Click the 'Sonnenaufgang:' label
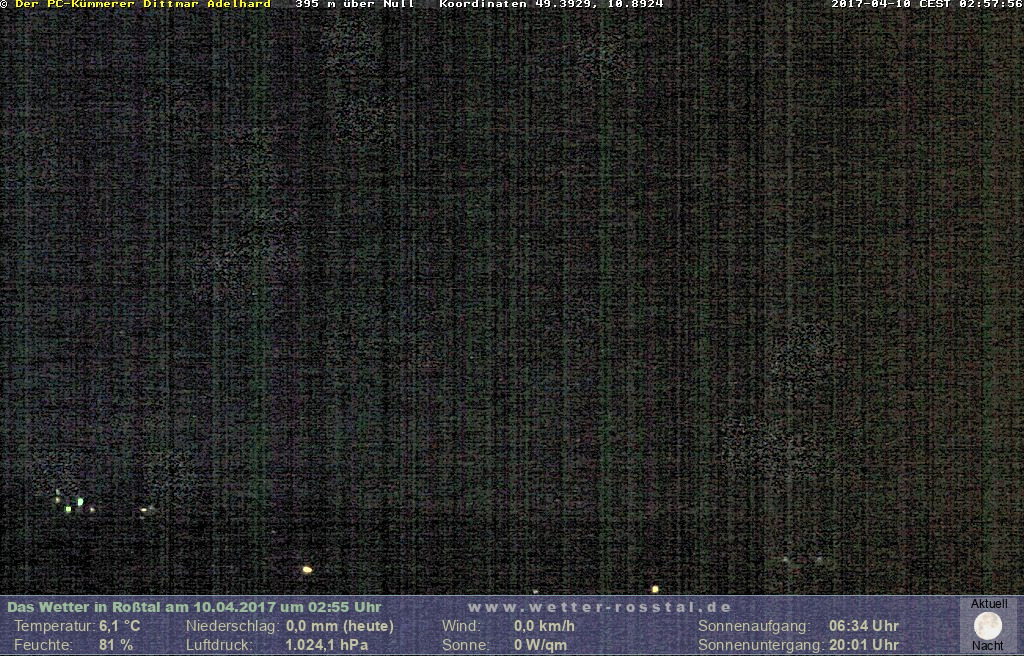 (x=754, y=626)
